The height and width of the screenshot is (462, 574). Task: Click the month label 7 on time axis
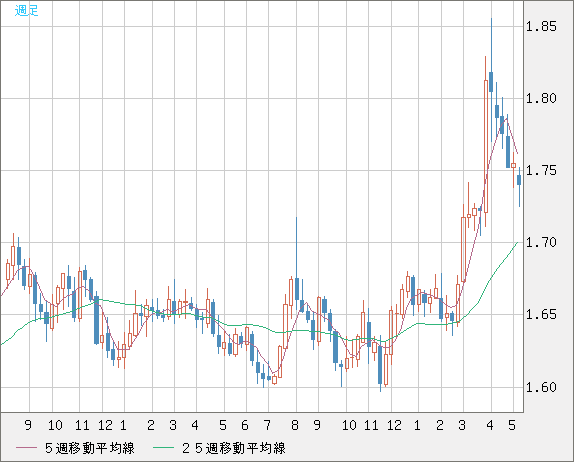(268, 425)
